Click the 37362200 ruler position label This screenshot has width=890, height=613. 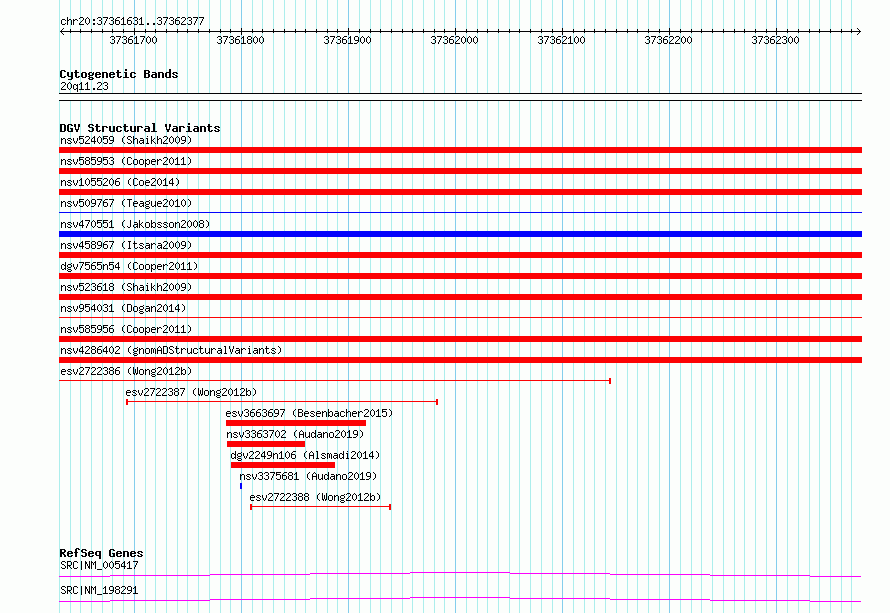click(x=669, y=40)
